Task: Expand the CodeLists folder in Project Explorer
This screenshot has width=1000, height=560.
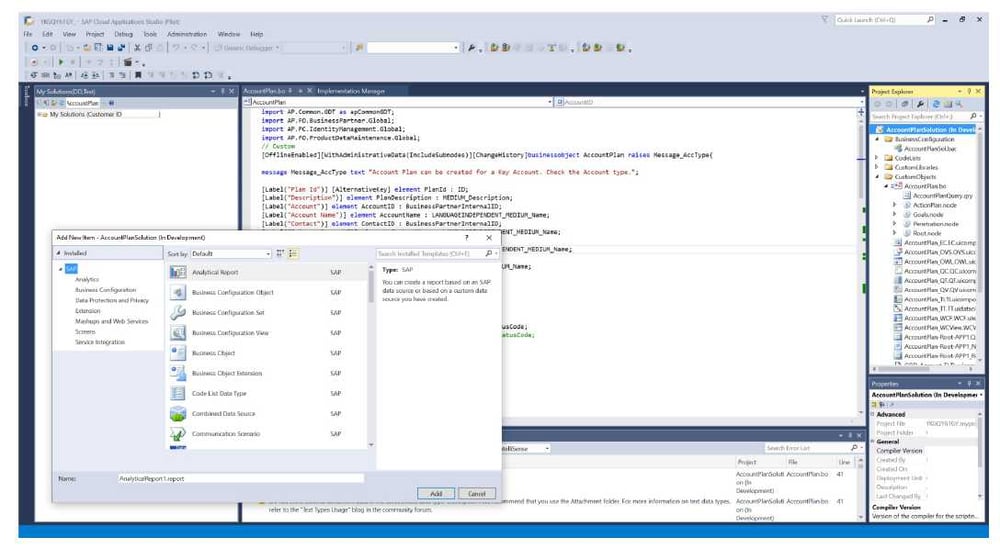Action: point(876,158)
